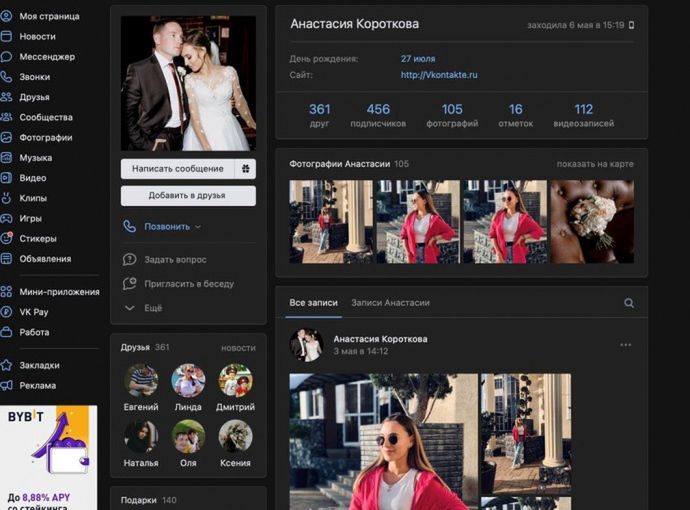Click the Музыка sidebar icon

click(x=6, y=158)
